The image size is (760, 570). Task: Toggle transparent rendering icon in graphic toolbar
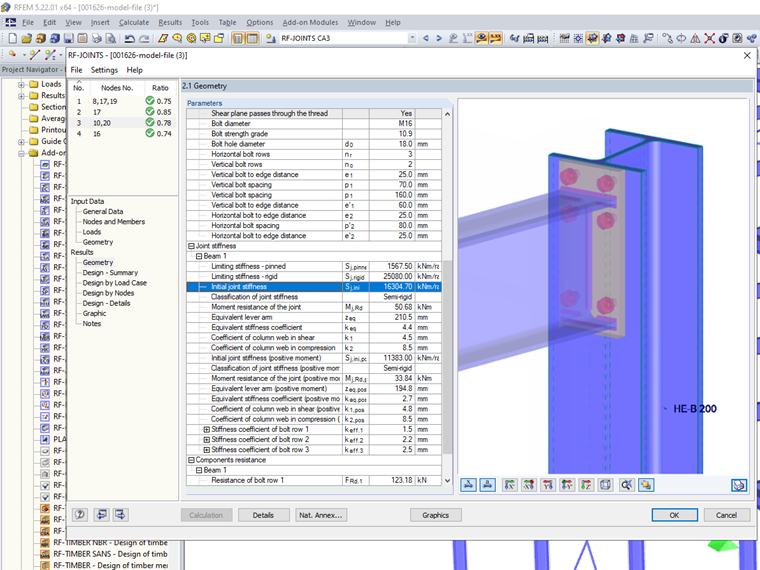tap(646, 485)
